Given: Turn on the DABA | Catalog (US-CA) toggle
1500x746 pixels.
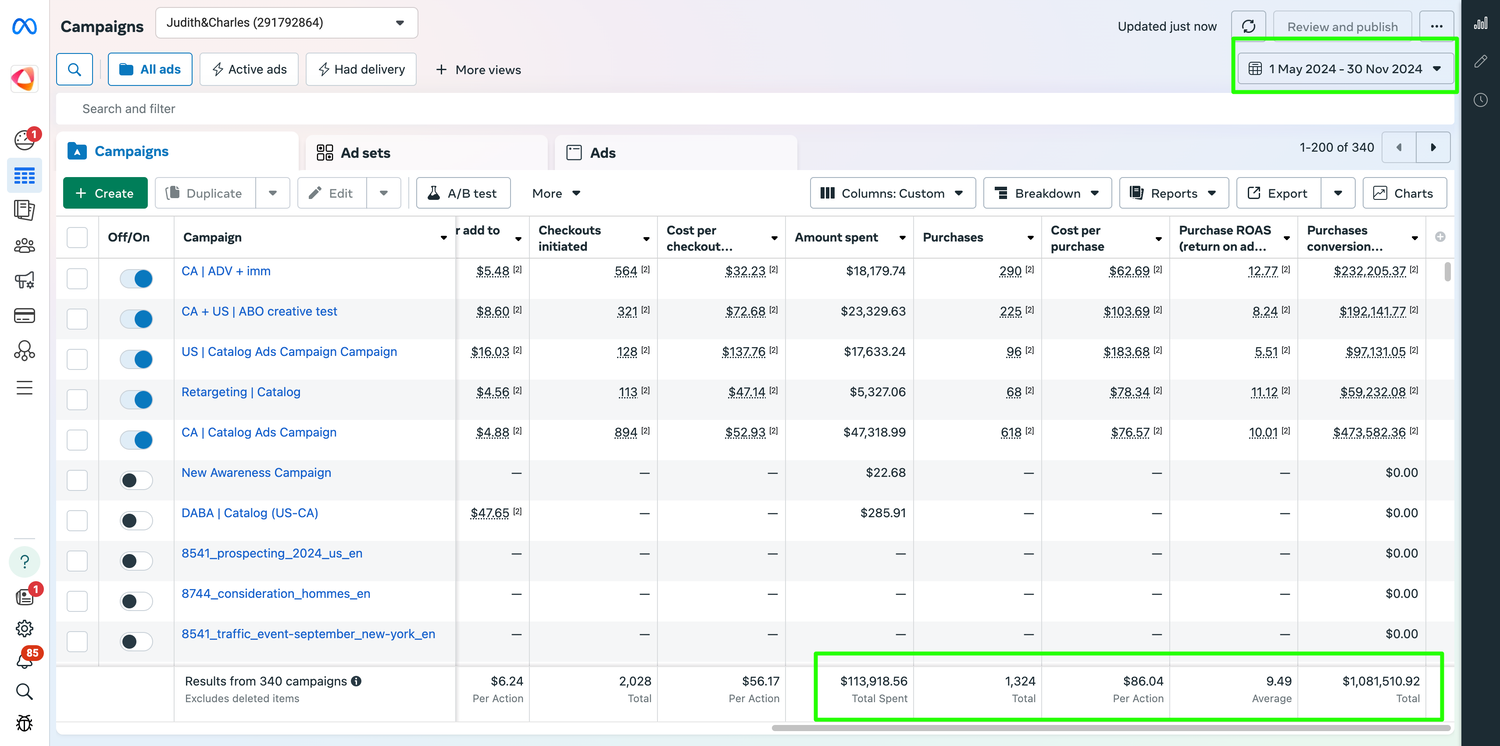Looking at the screenshot, I should click(x=136, y=520).
